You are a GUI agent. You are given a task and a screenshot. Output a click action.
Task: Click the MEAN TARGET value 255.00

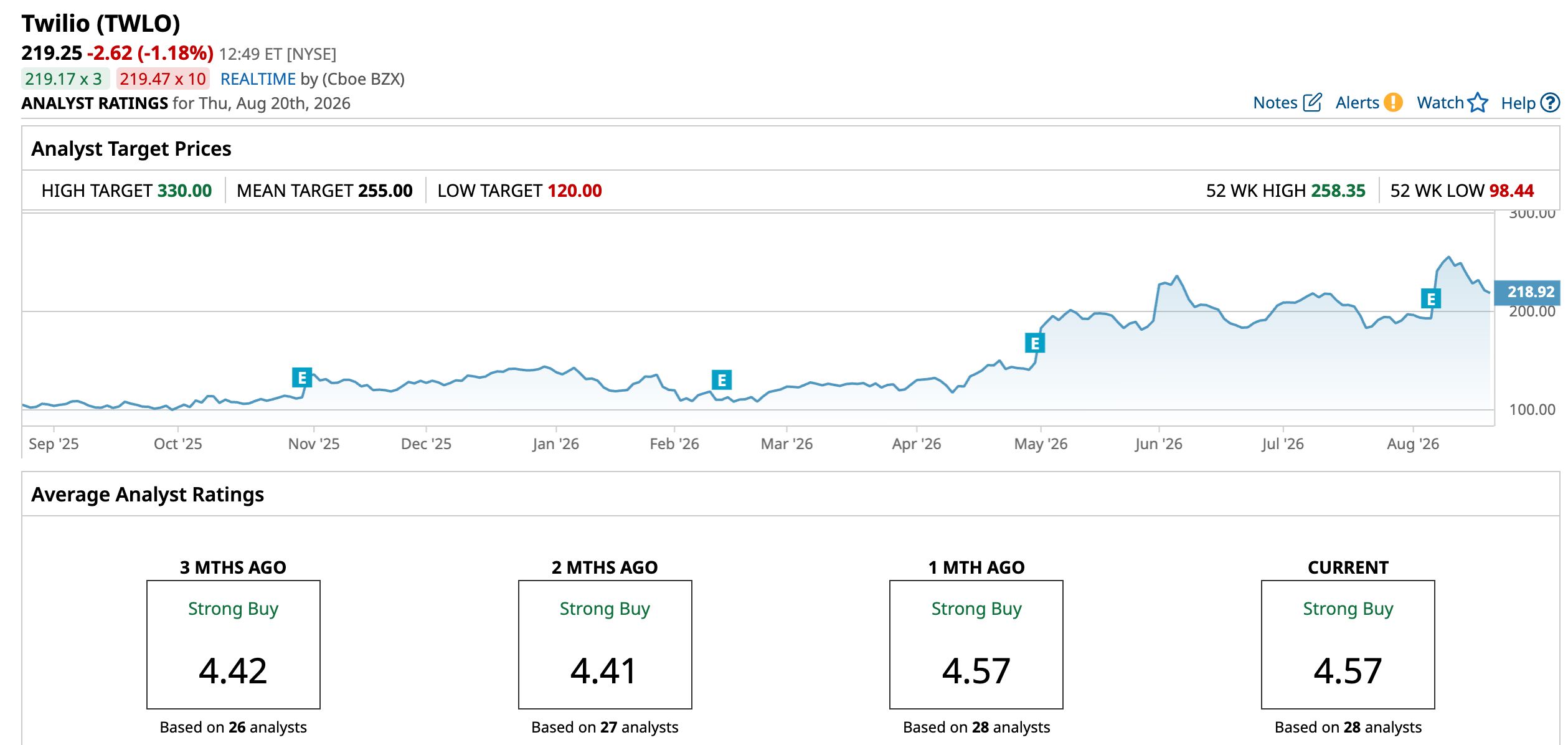(x=385, y=191)
